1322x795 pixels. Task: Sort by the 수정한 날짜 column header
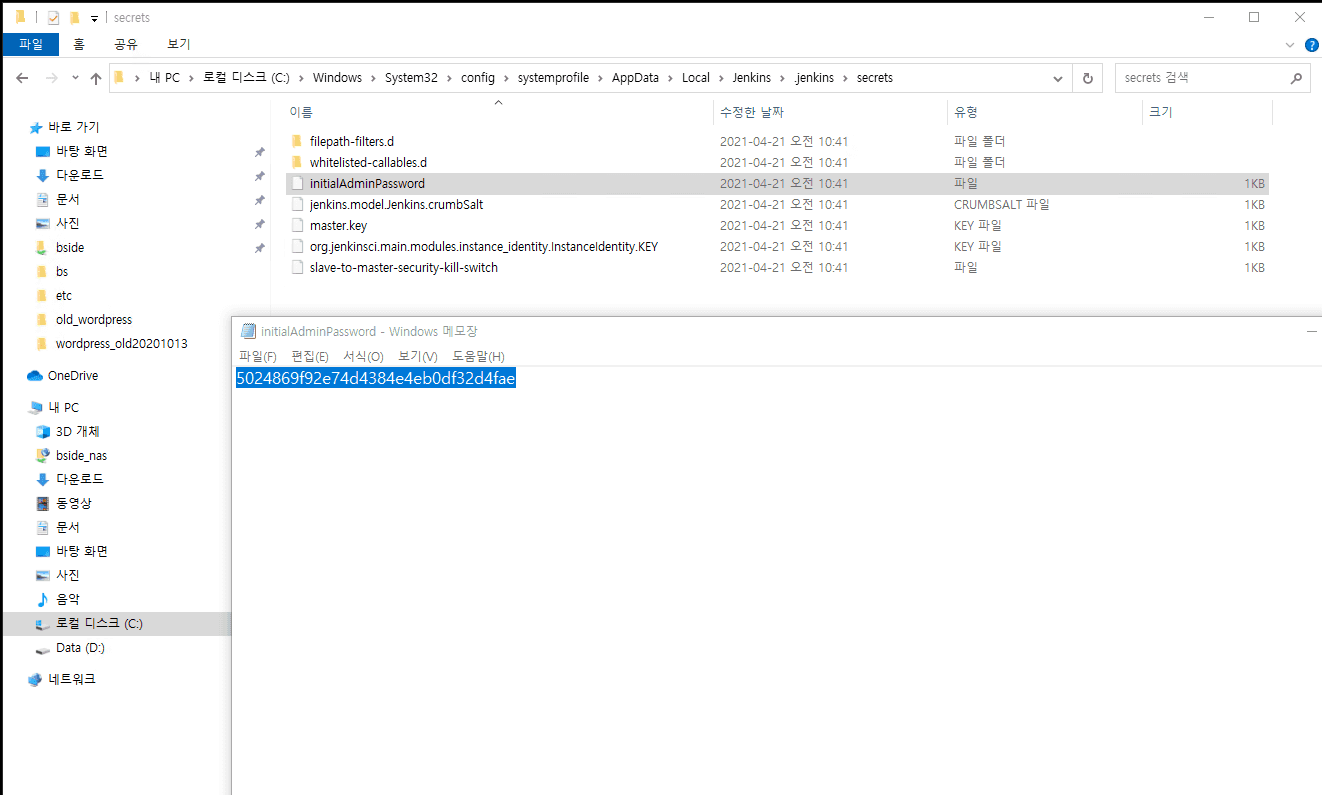(x=752, y=112)
